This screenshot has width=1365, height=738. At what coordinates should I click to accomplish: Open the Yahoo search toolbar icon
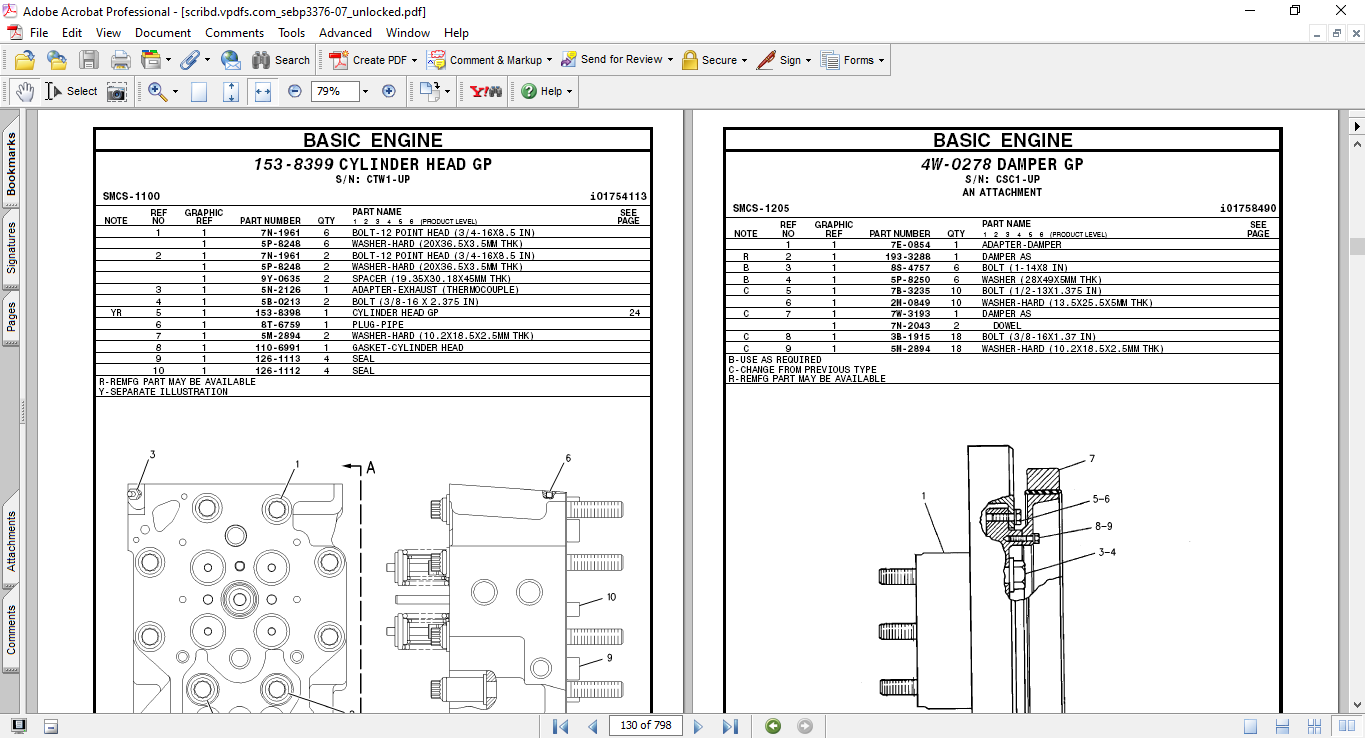[486, 91]
